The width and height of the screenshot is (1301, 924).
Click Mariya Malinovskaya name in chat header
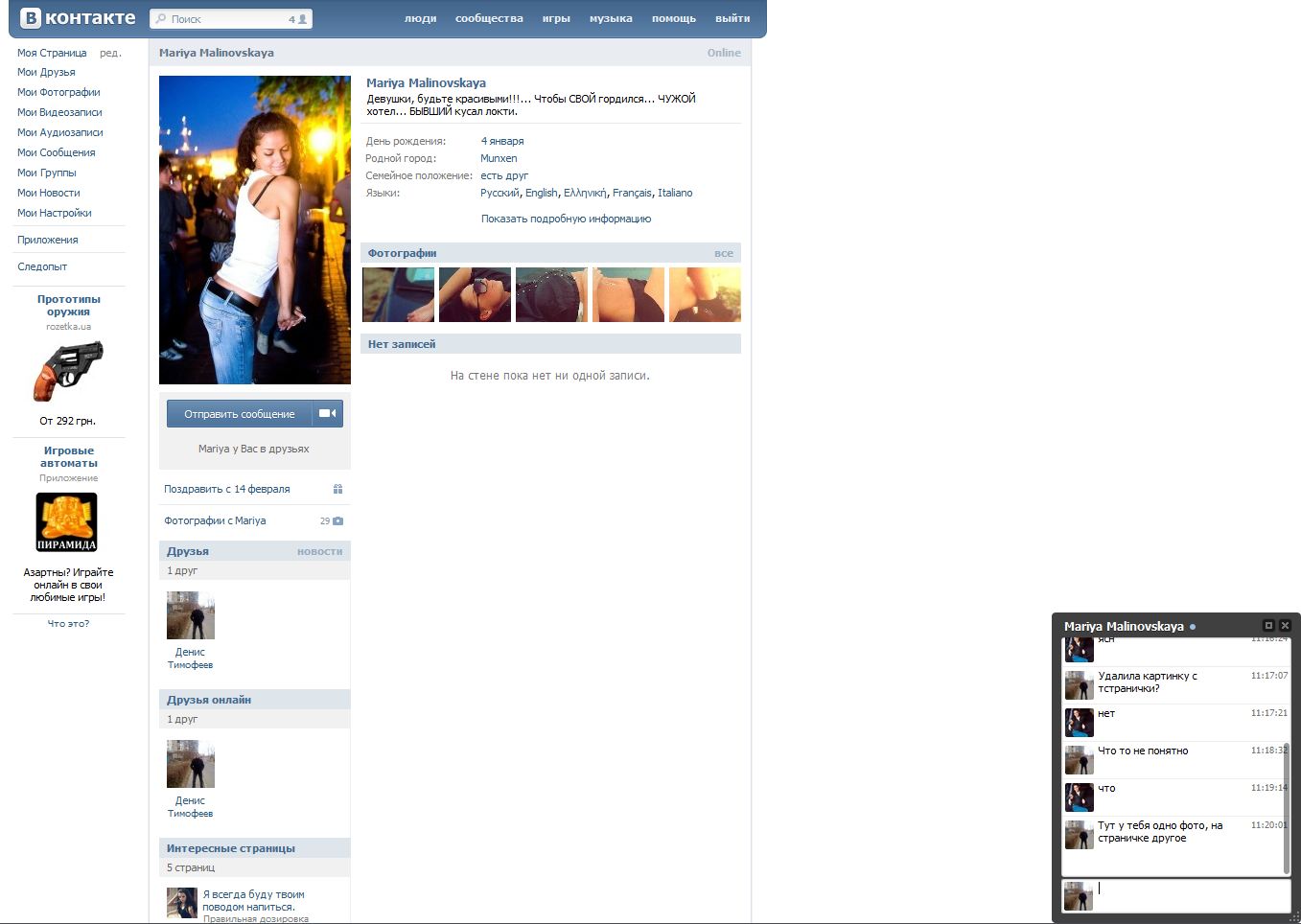coord(1124,626)
